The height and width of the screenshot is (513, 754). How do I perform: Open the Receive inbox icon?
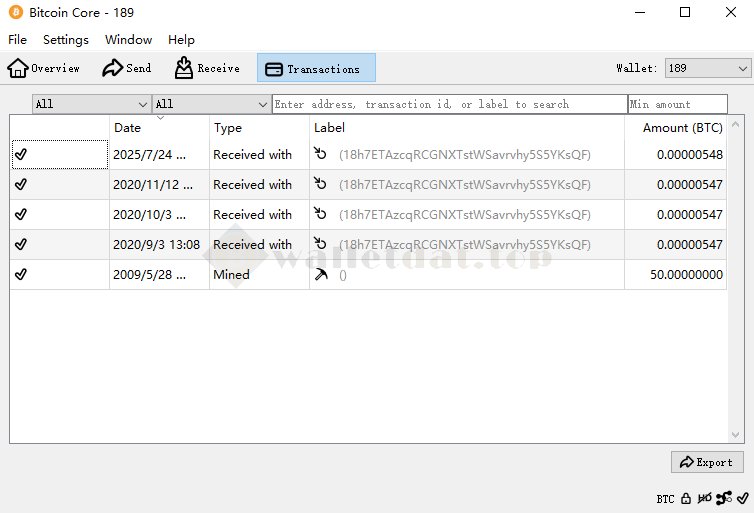184,68
